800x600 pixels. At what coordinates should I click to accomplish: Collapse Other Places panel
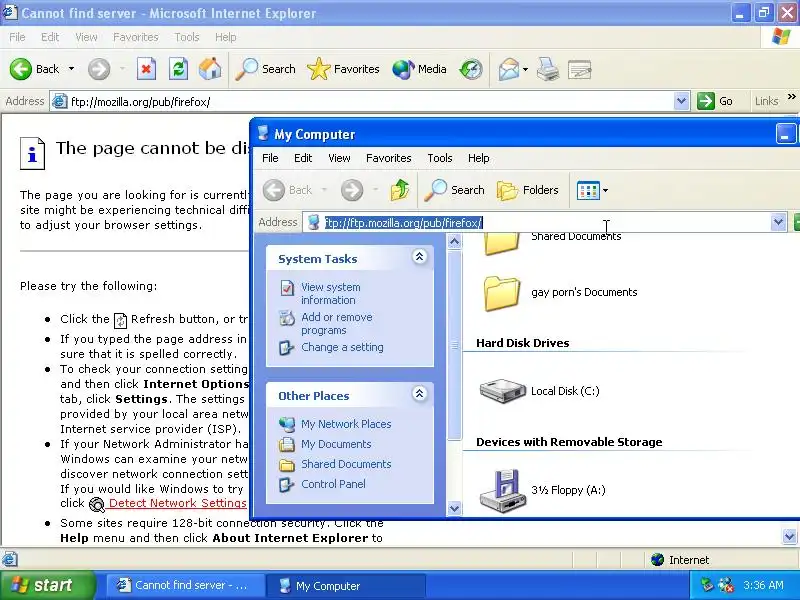coord(419,394)
